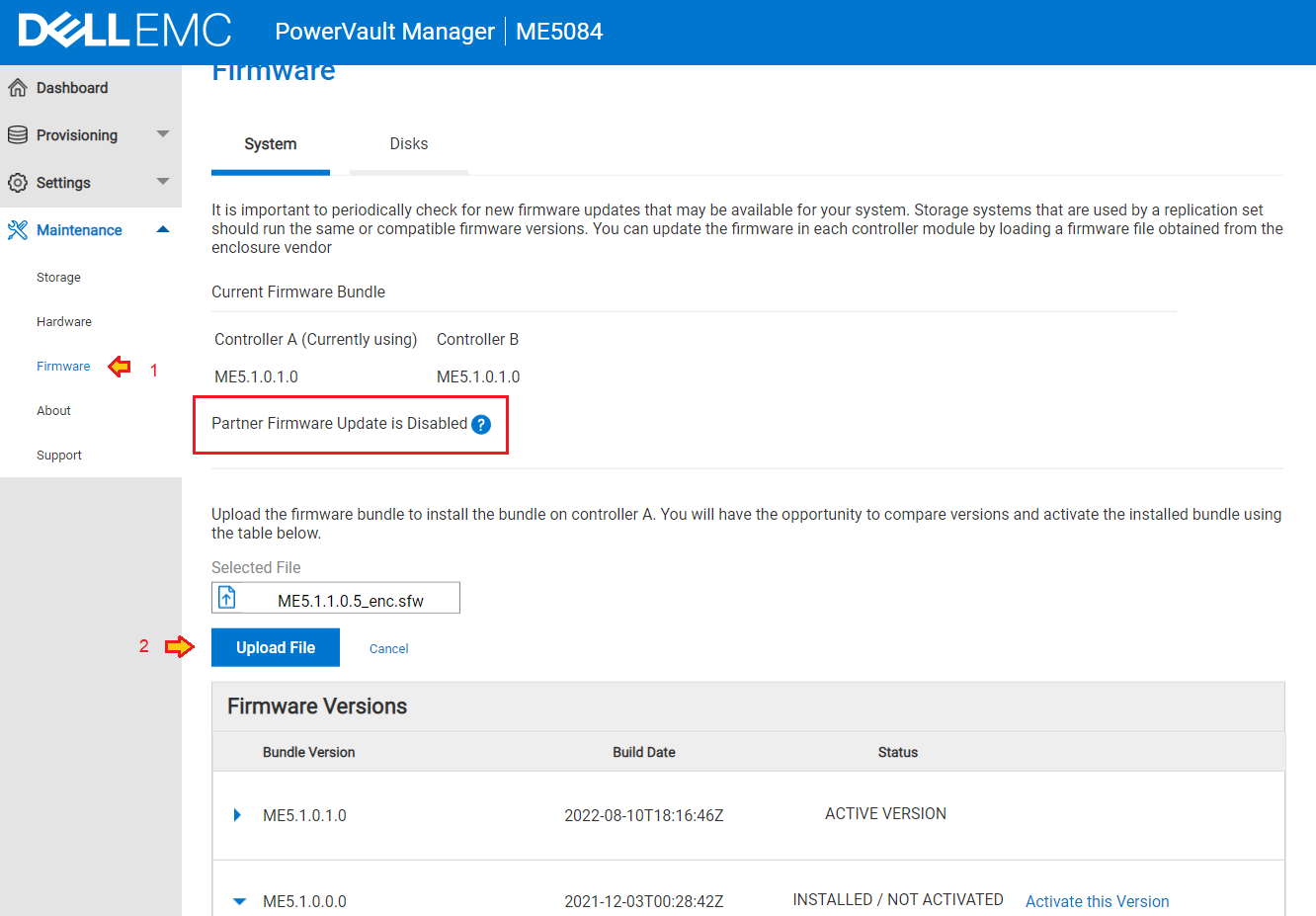The image size is (1316, 916).
Task: Open the About page
Action: pyautogui.click(x=53, y=410)
